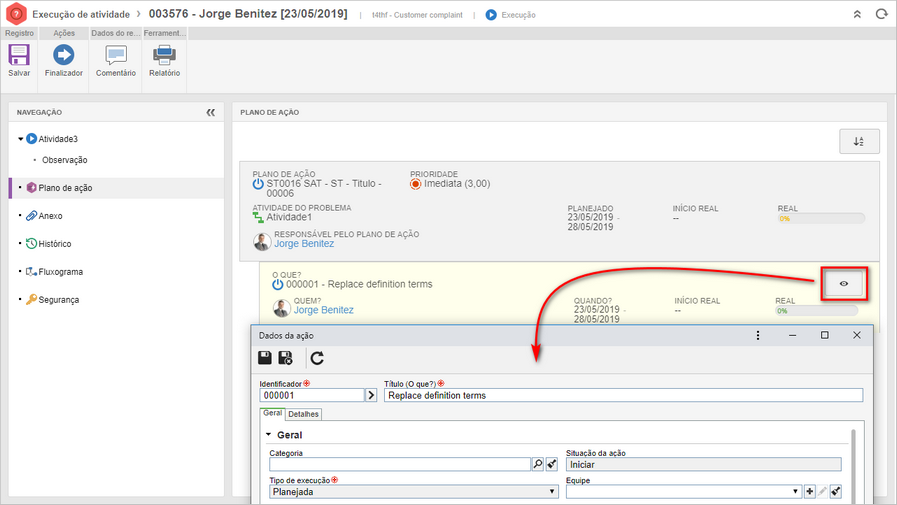
Task: Click the Imediata priority icon
Action: coord(415,184)
